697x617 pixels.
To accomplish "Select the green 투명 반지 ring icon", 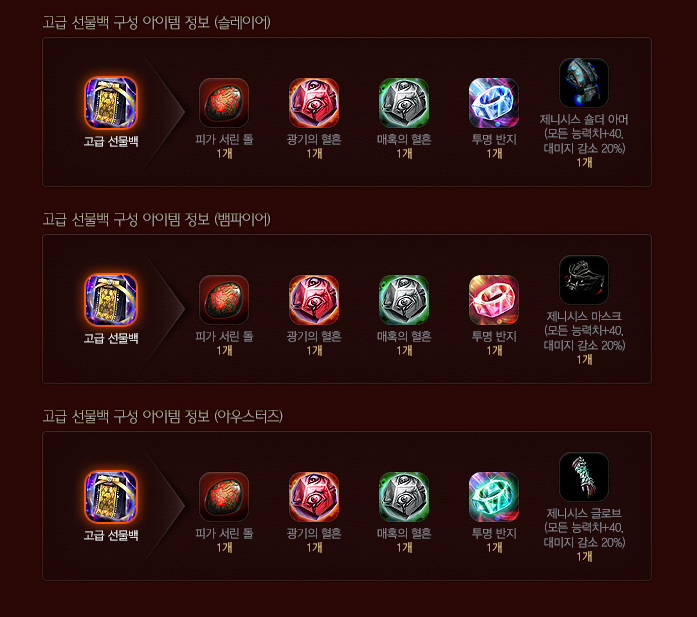I will coord(494,497).
